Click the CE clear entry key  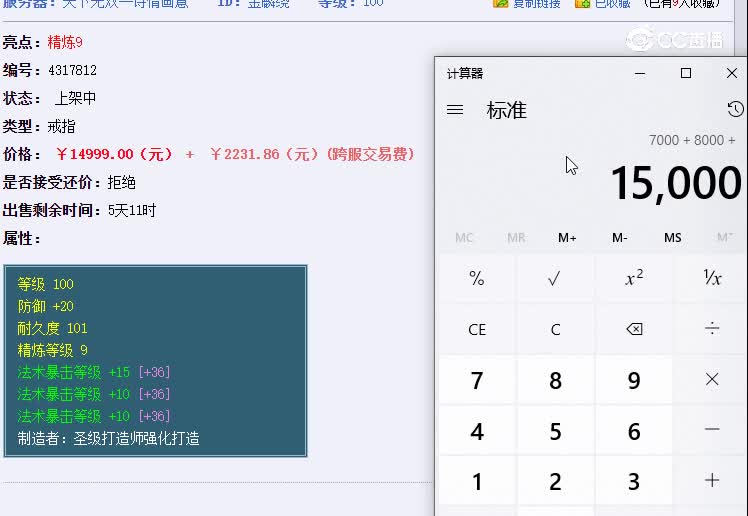[x=477, y=329]
